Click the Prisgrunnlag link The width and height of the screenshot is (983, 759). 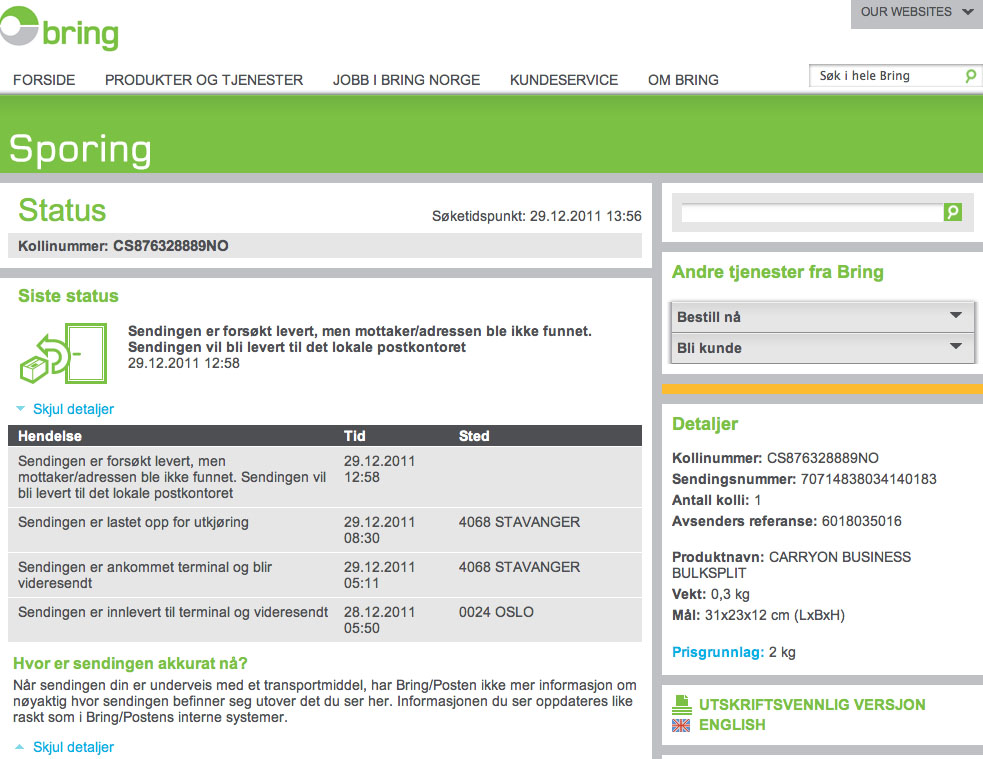(718, 652)
